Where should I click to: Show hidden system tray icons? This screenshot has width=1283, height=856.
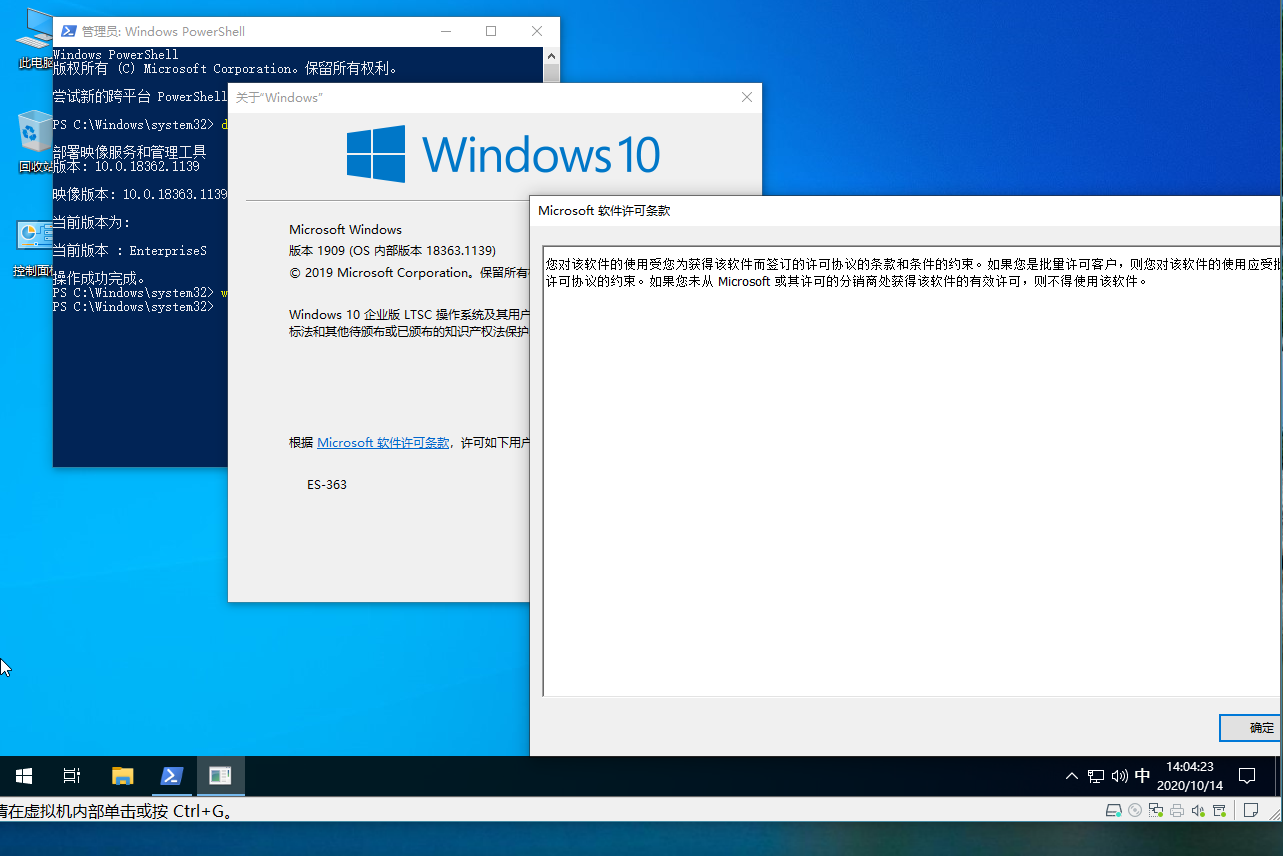(x=1072, y=776)
